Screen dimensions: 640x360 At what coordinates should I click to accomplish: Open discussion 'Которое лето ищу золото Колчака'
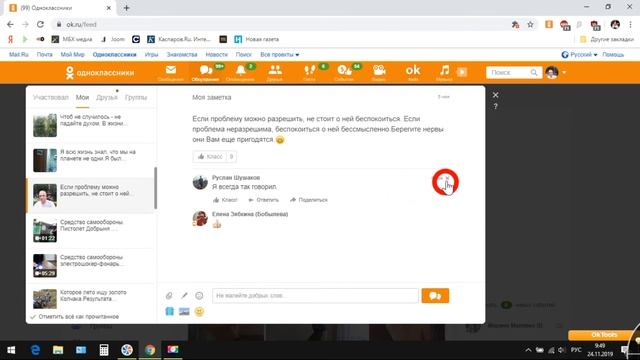91,298
